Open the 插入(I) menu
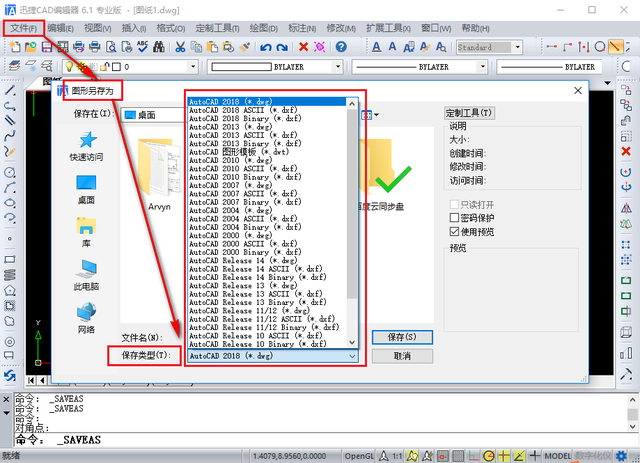Viewport: 640px width, 463px height. [x=134, y=28]
